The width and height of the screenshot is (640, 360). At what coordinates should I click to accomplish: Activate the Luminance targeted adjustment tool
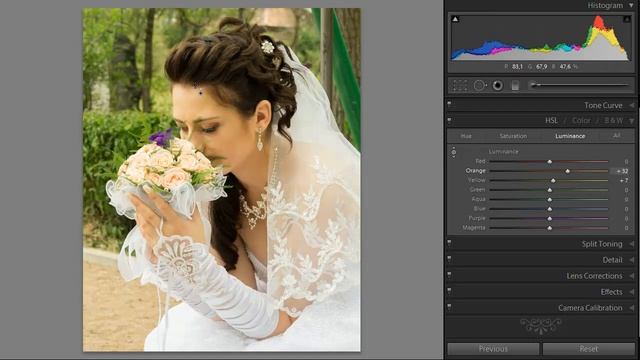[453, 152]
